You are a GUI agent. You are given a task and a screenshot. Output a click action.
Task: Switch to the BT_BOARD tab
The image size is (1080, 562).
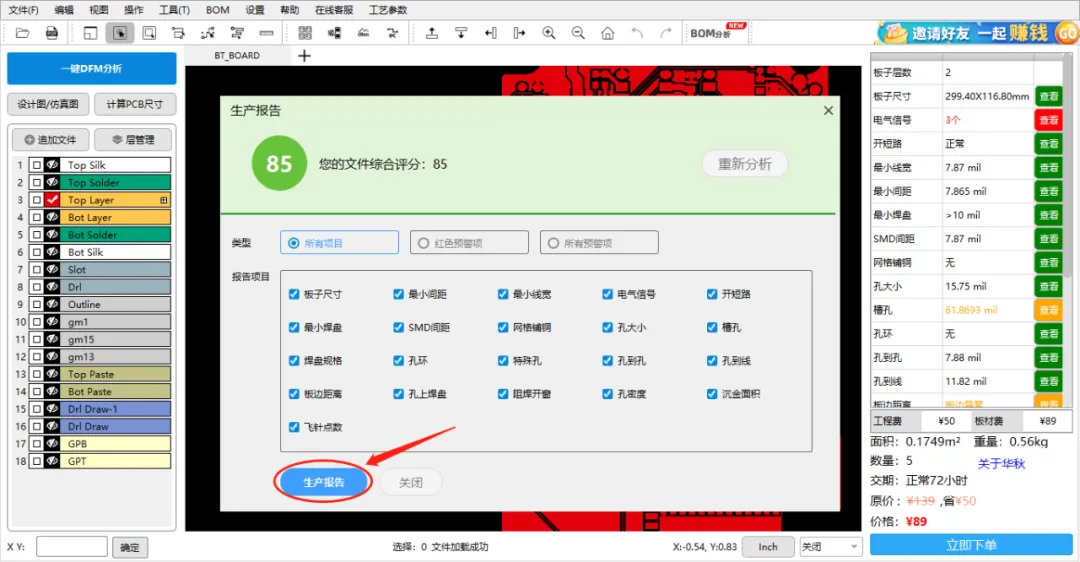pyautogui.click(x=237, y=56)
